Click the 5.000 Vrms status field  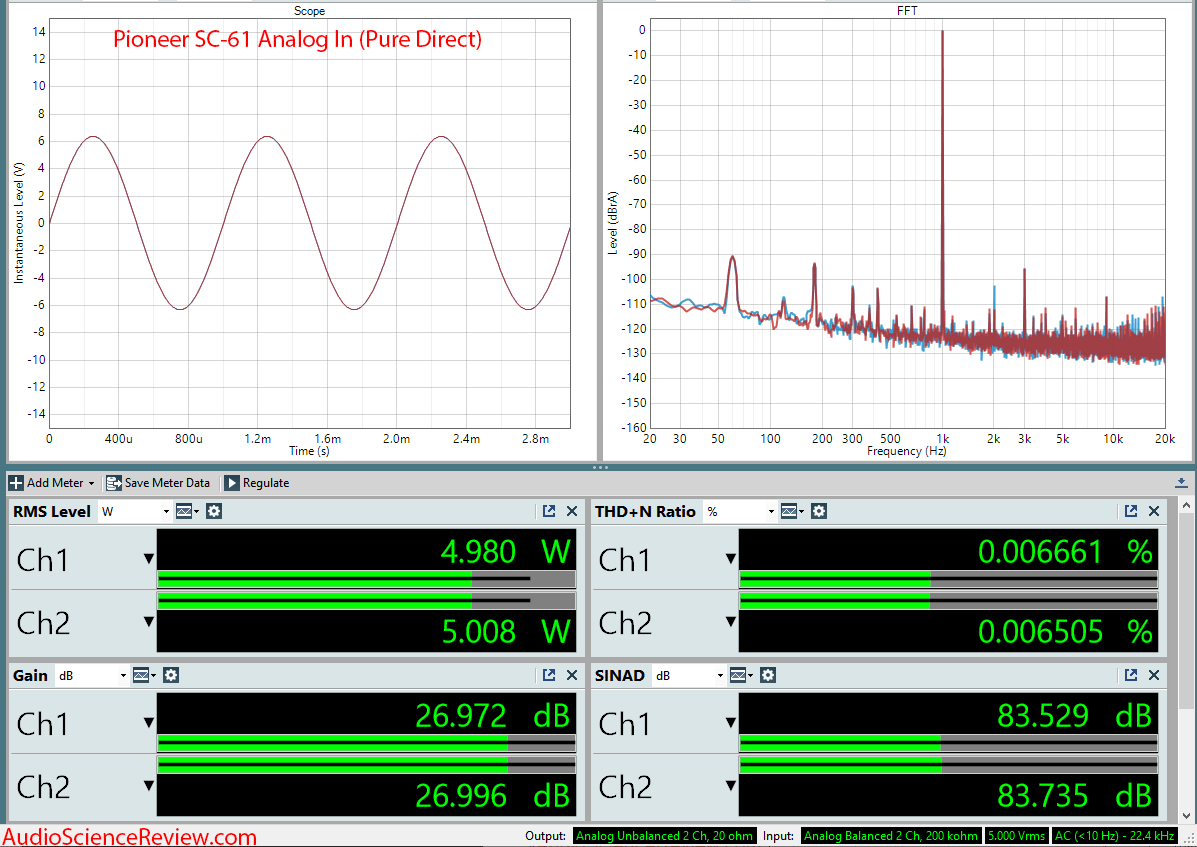[x=1017, y=836]
